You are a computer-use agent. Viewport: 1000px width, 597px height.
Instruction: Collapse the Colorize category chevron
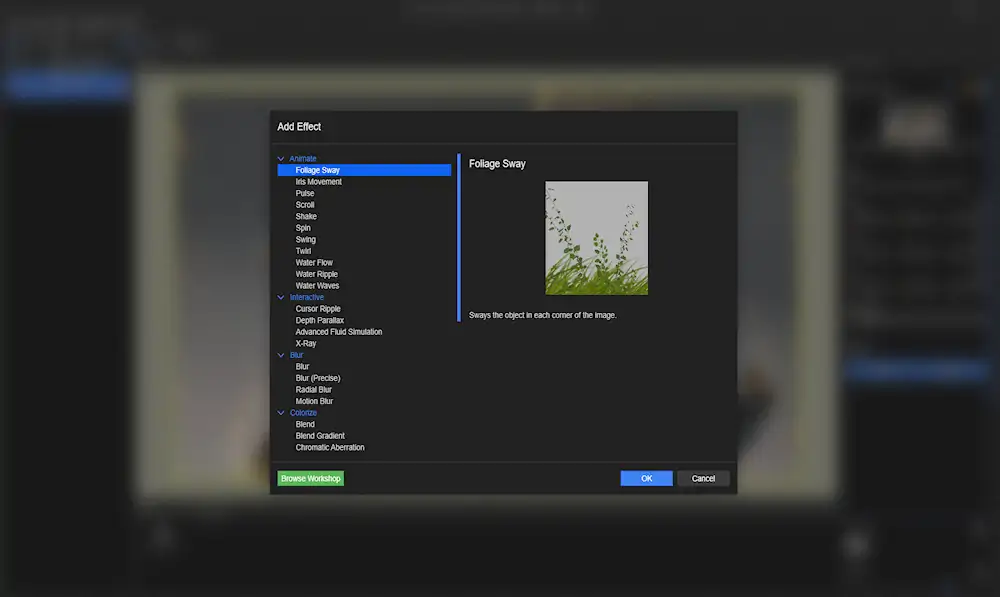[281, 413]
